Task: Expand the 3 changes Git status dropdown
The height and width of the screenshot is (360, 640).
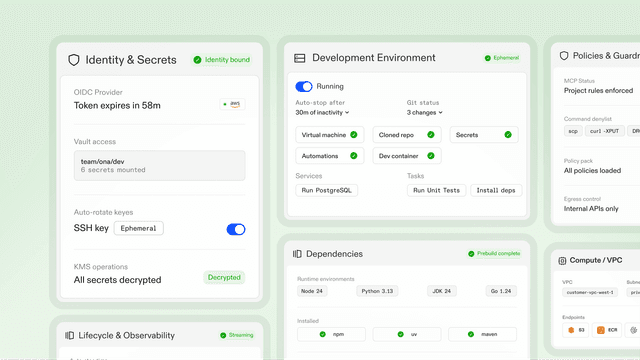Action: click(424, 113)
